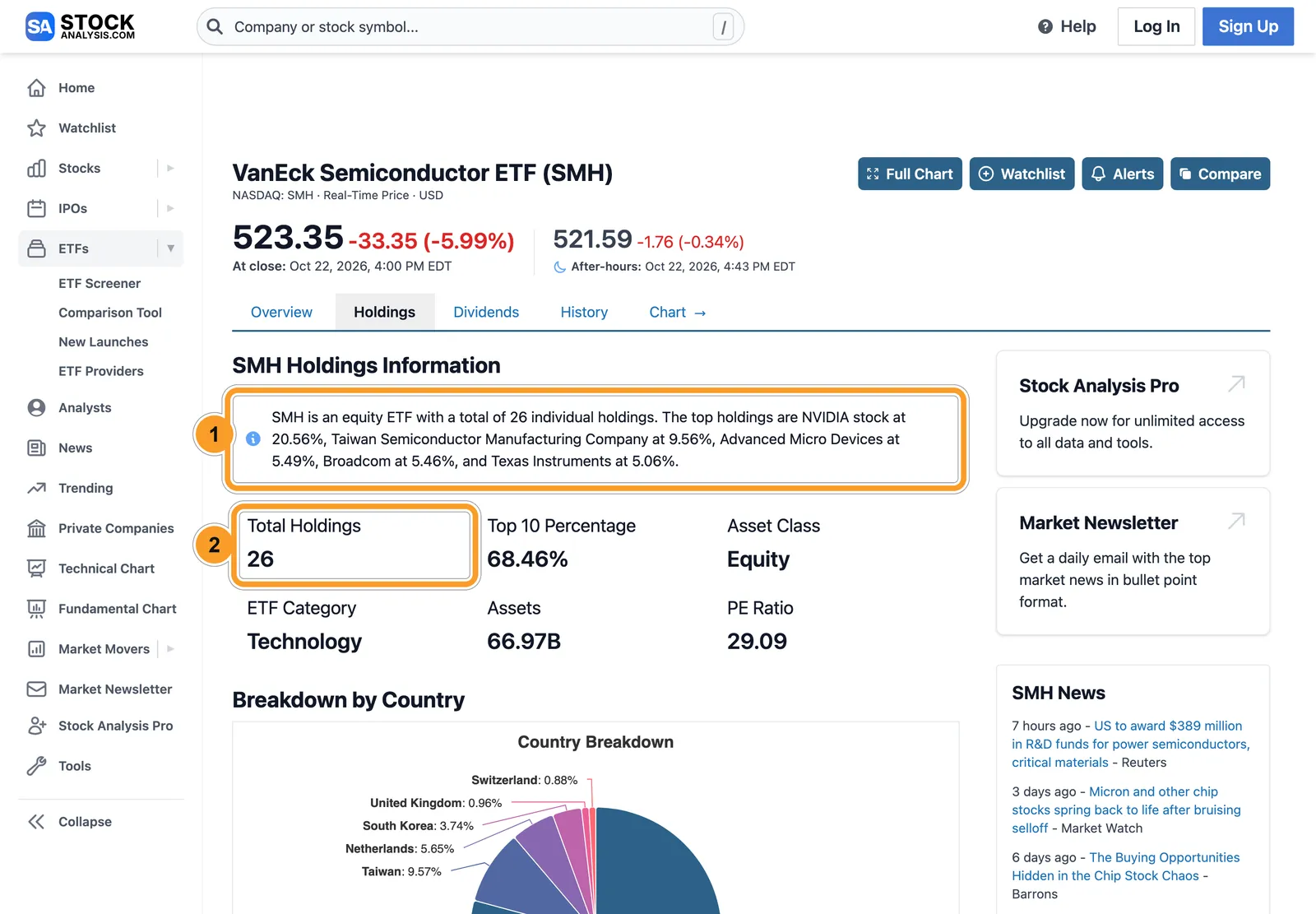Open the History tab

[x=584, y=313]
